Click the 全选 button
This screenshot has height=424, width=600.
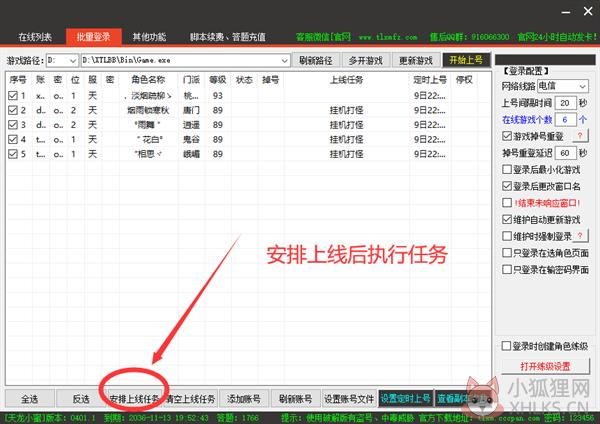click(x=29, y=399)
